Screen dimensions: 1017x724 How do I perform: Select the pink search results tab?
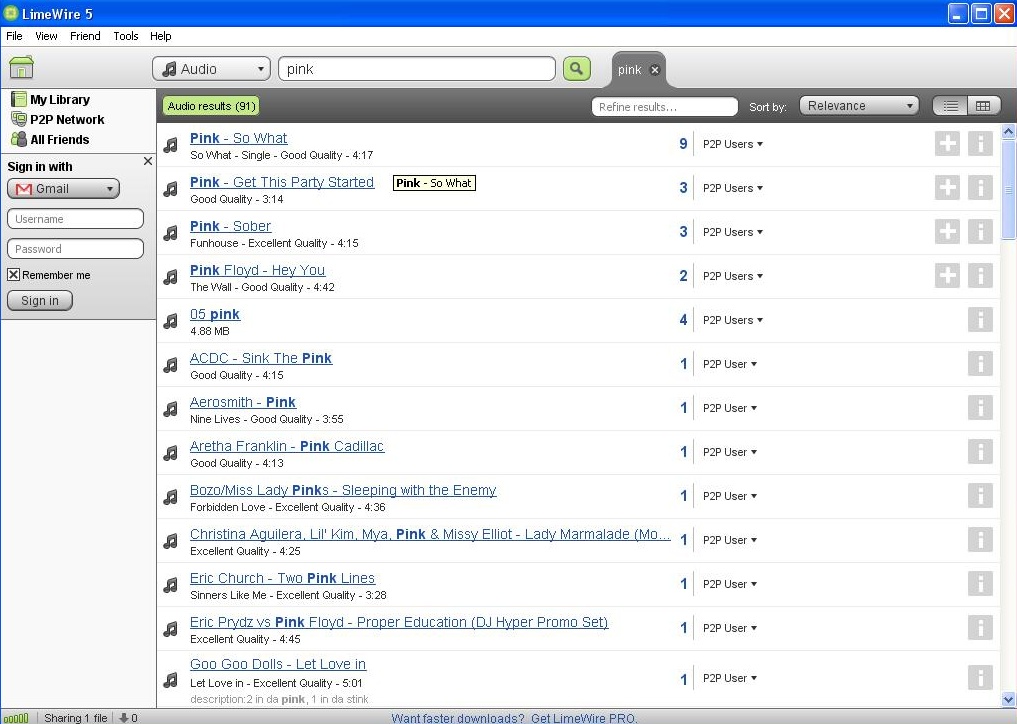[629, 70]
